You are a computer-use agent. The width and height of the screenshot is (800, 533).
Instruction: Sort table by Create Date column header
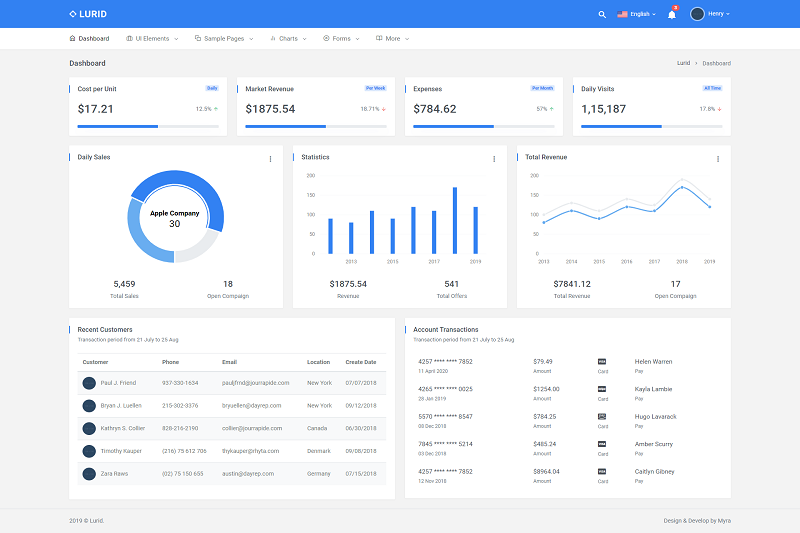361,362
